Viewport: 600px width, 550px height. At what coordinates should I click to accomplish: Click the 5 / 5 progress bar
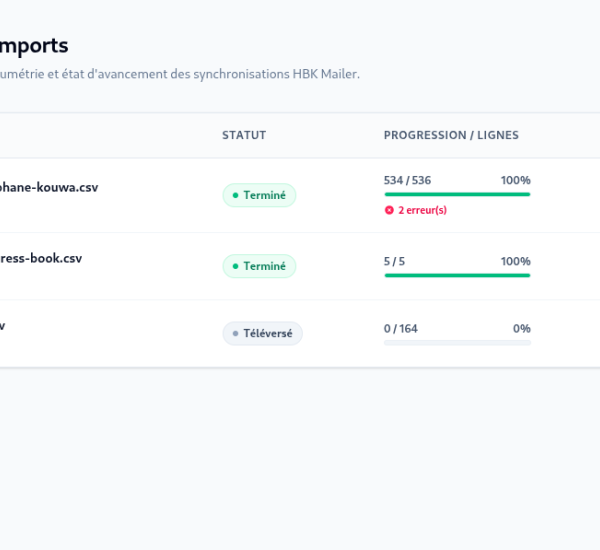click(x=457, y=276)
